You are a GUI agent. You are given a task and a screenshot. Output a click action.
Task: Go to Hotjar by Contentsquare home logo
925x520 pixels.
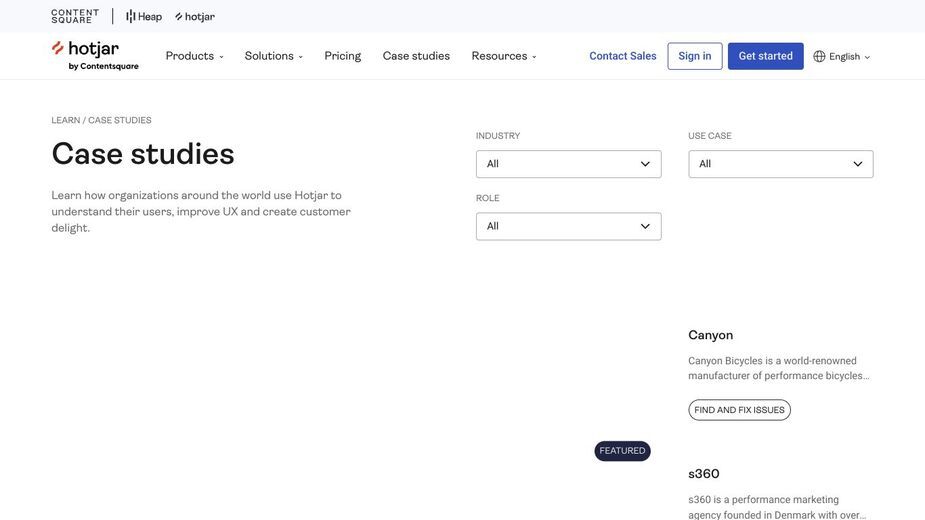click(95, 55)
